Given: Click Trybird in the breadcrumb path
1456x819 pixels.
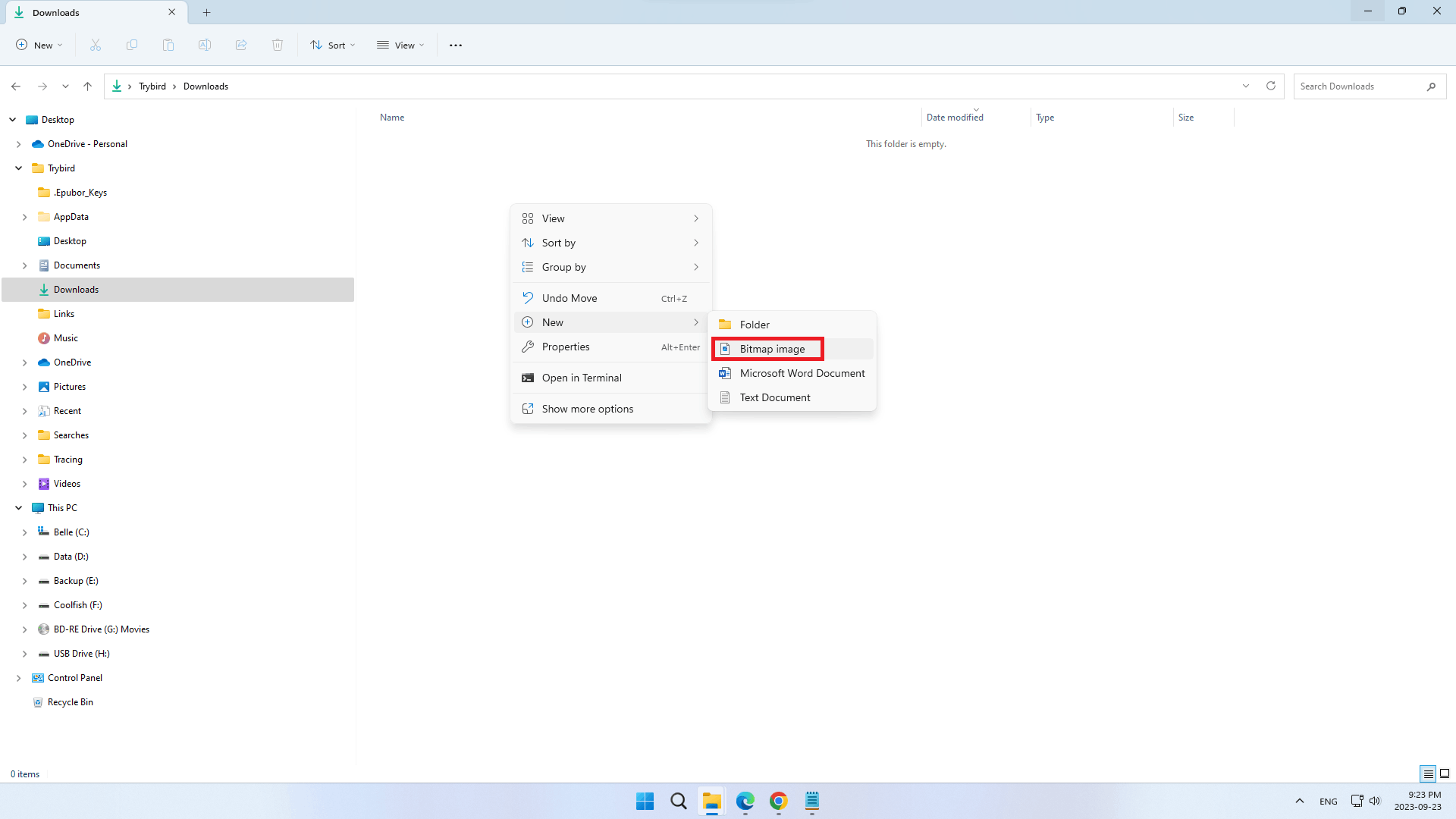Looking at the screenshot, I should point(152,86).
